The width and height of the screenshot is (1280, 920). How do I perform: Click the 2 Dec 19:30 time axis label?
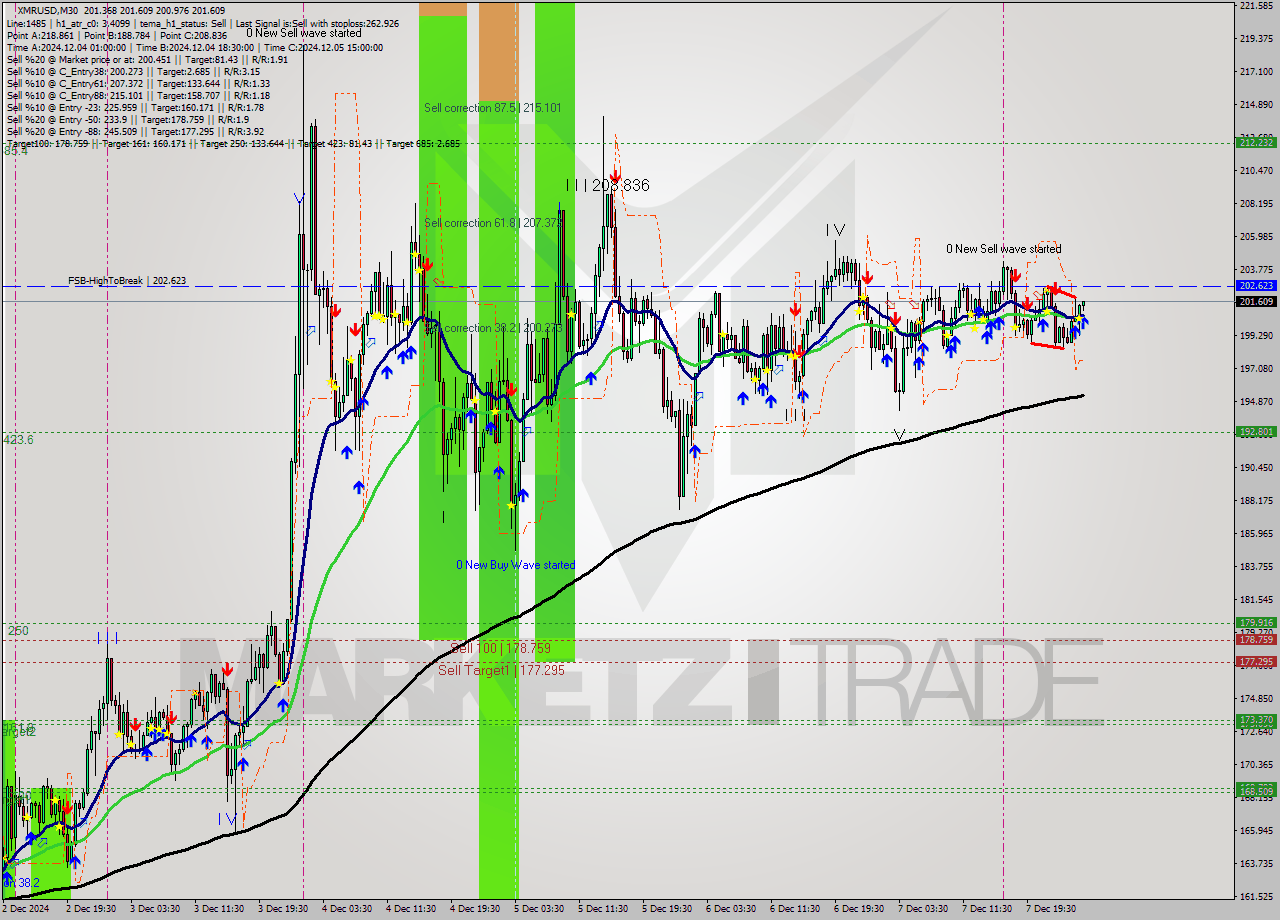click(x=91, y=909)
